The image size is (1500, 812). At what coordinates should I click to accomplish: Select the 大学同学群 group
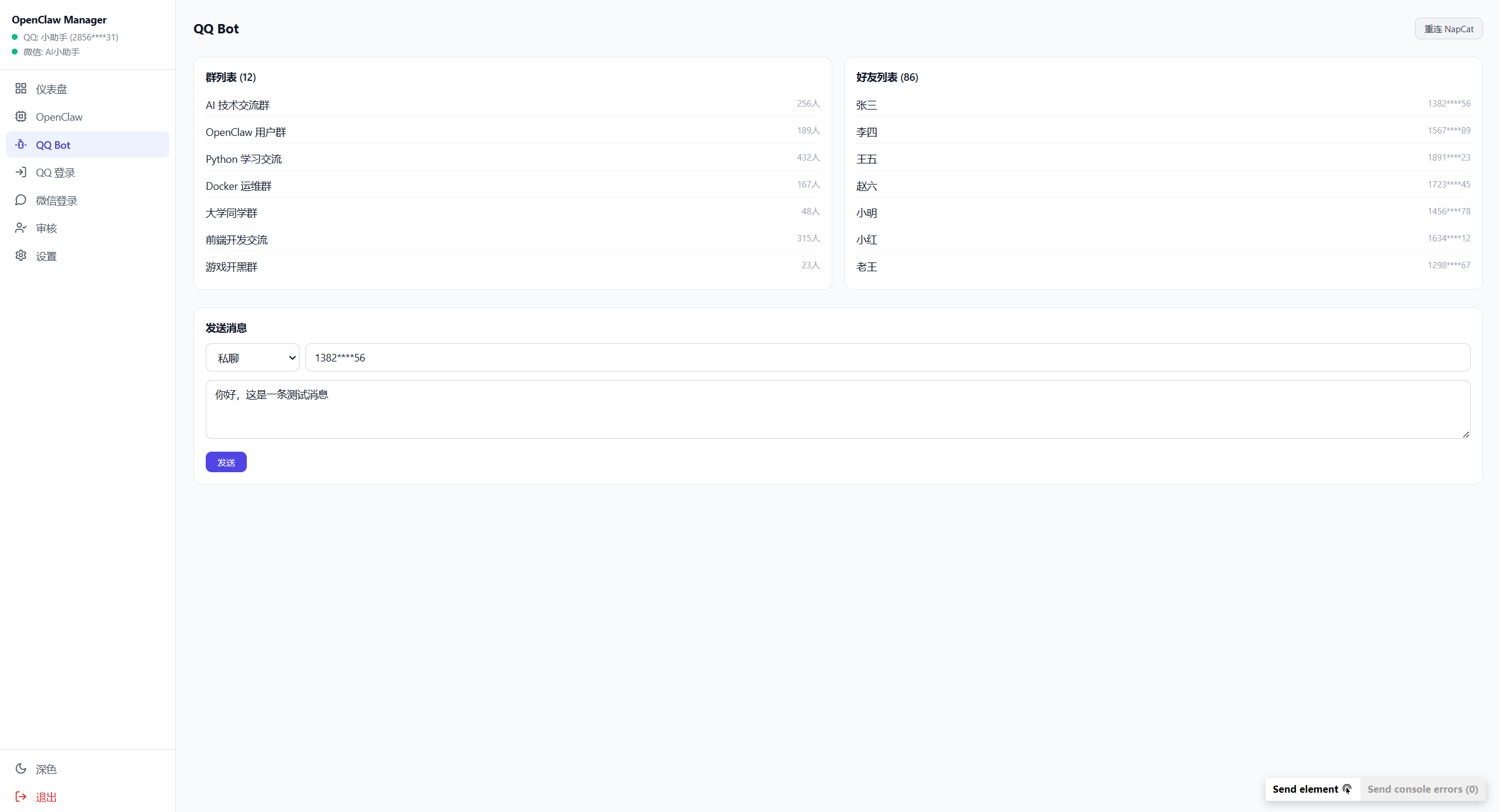(512, 213)
